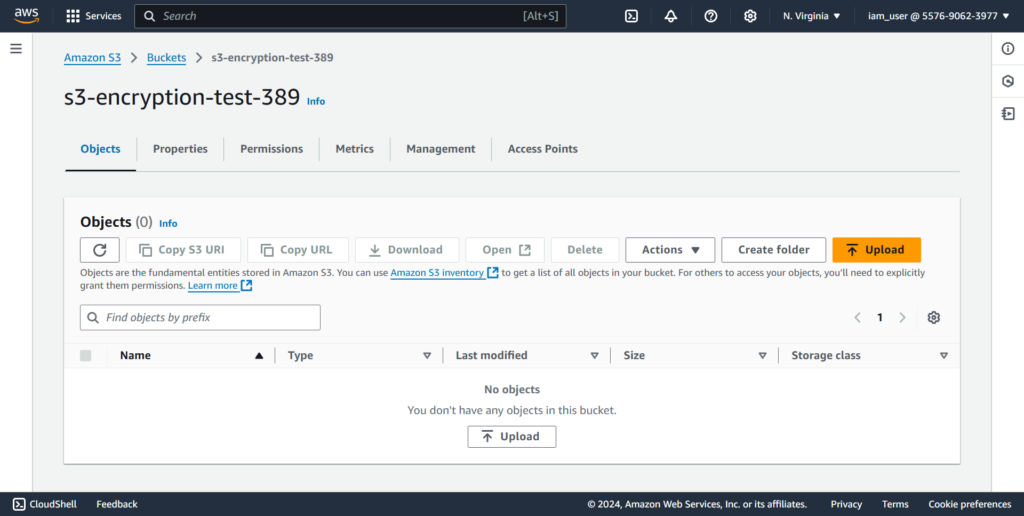Open the settings gear in top navigation
1024x516 pixels.
[x=750, y=16]
